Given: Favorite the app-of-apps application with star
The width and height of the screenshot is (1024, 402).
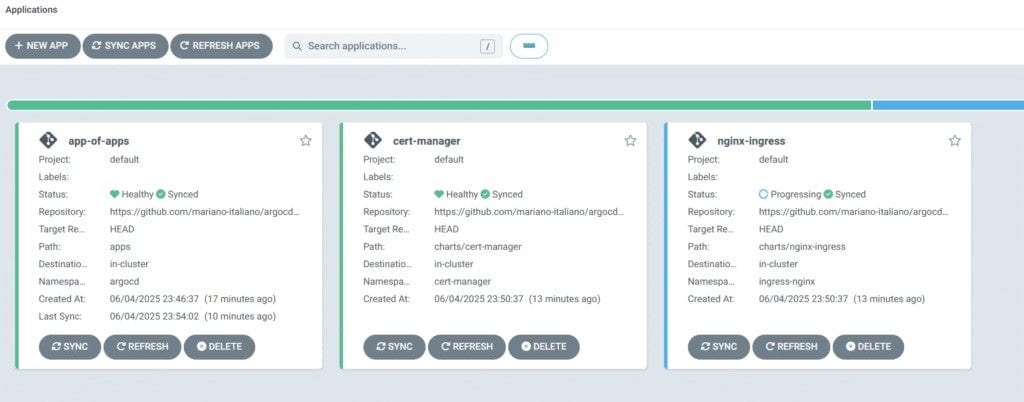Looking at the screenshot, I should point(306,141).
